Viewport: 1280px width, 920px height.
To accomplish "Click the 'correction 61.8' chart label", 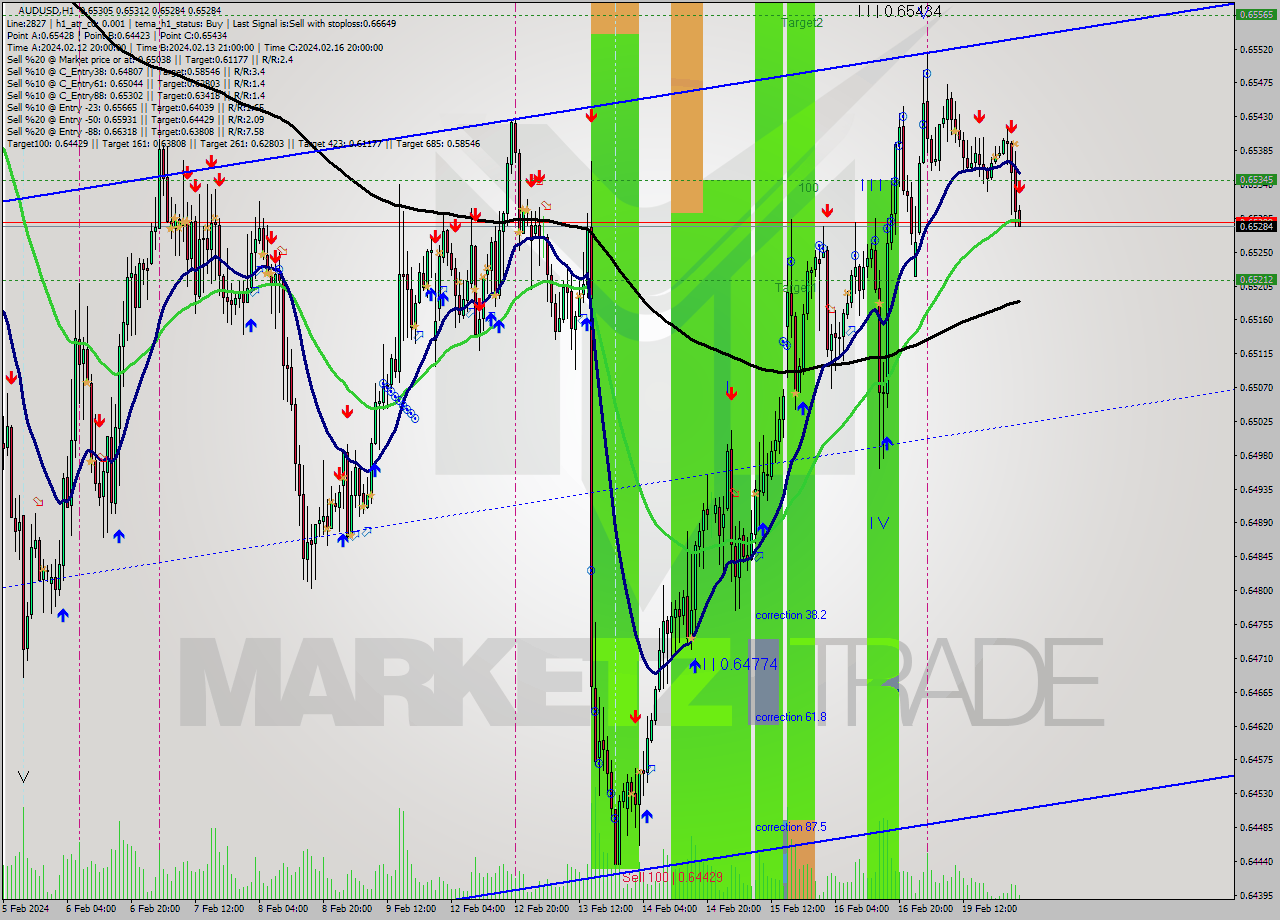I will pos(791,717).
